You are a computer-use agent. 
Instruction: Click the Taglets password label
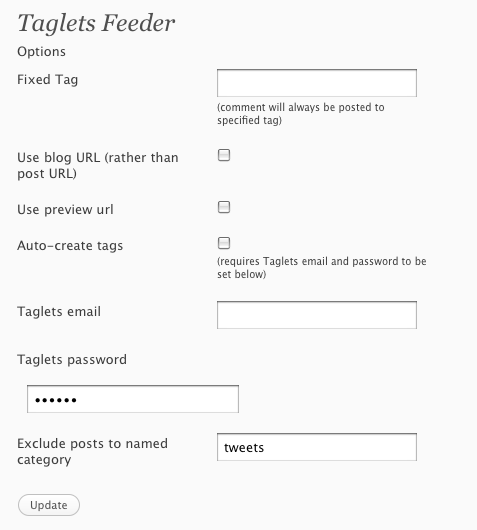pyautogui.click(x=72, y=360)
